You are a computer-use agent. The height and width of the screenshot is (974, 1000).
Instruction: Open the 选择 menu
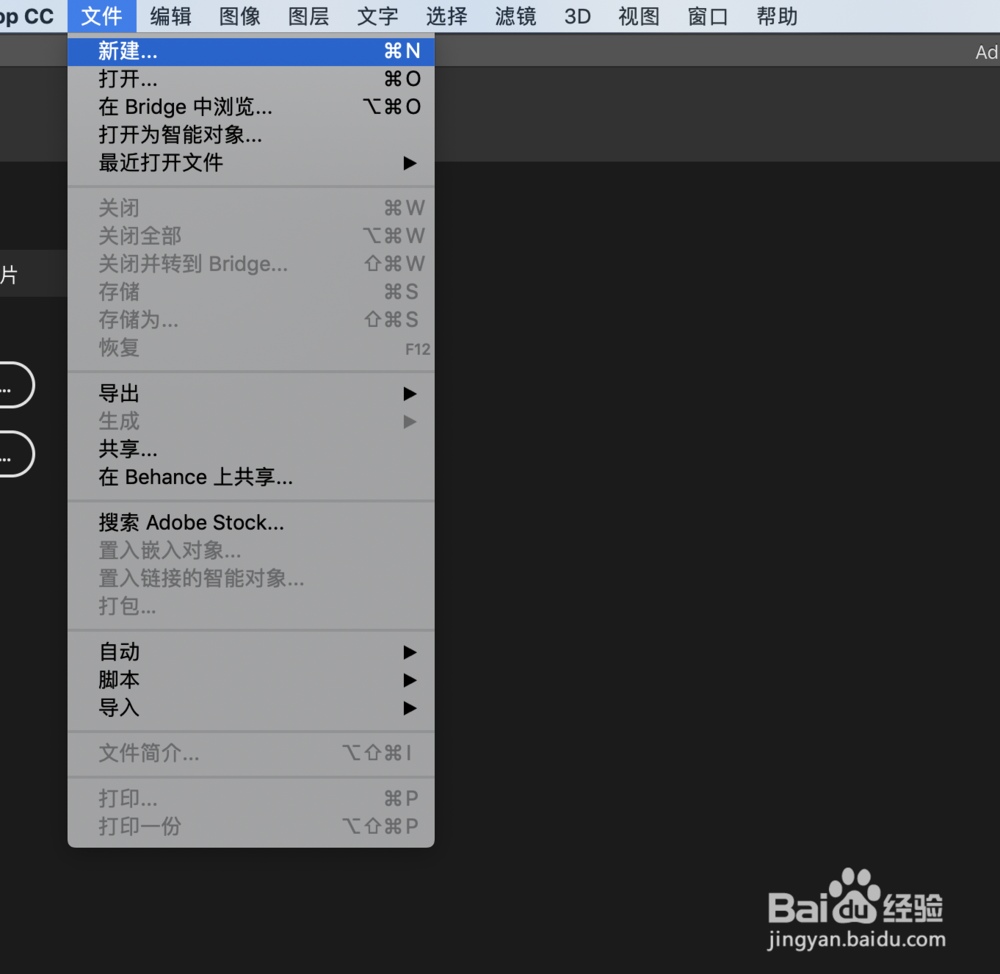[446, 16]
